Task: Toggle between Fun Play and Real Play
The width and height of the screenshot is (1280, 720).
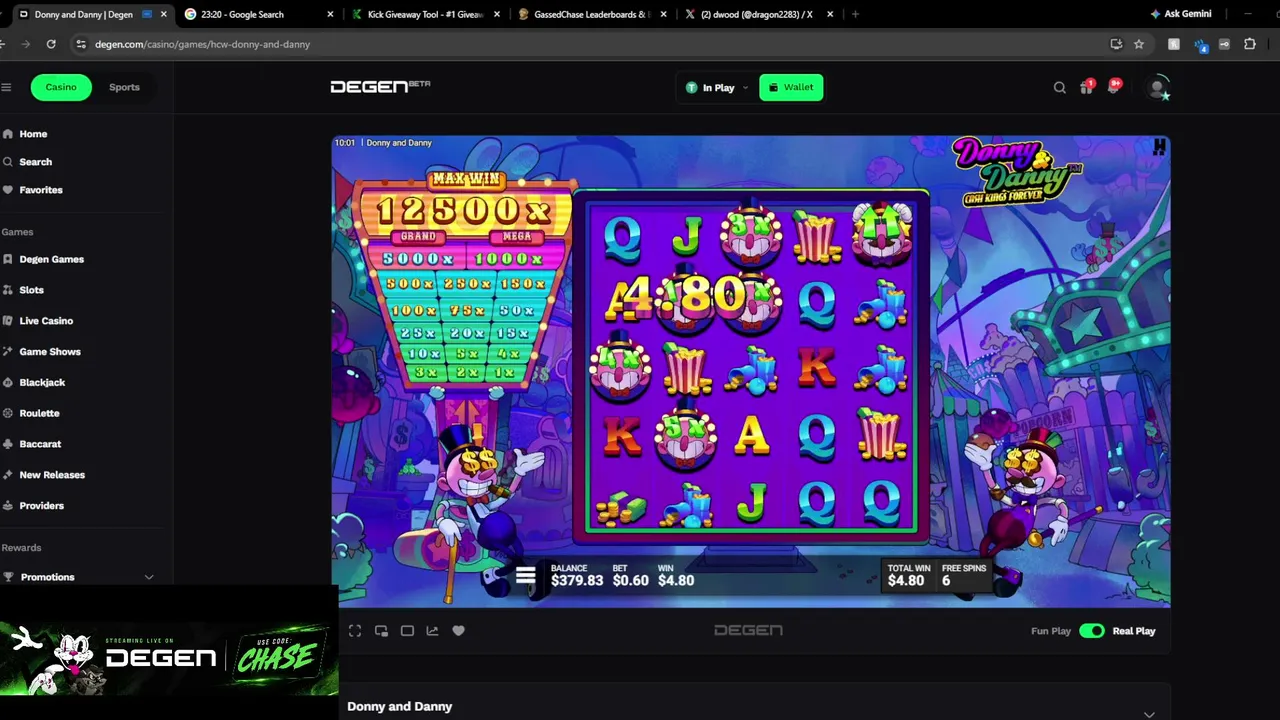Action: click(1092, 631)
